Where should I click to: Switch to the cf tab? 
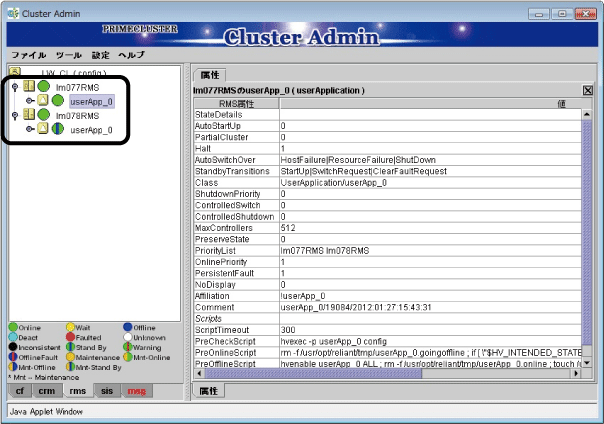pyautogui.click(x=18, y=390)
